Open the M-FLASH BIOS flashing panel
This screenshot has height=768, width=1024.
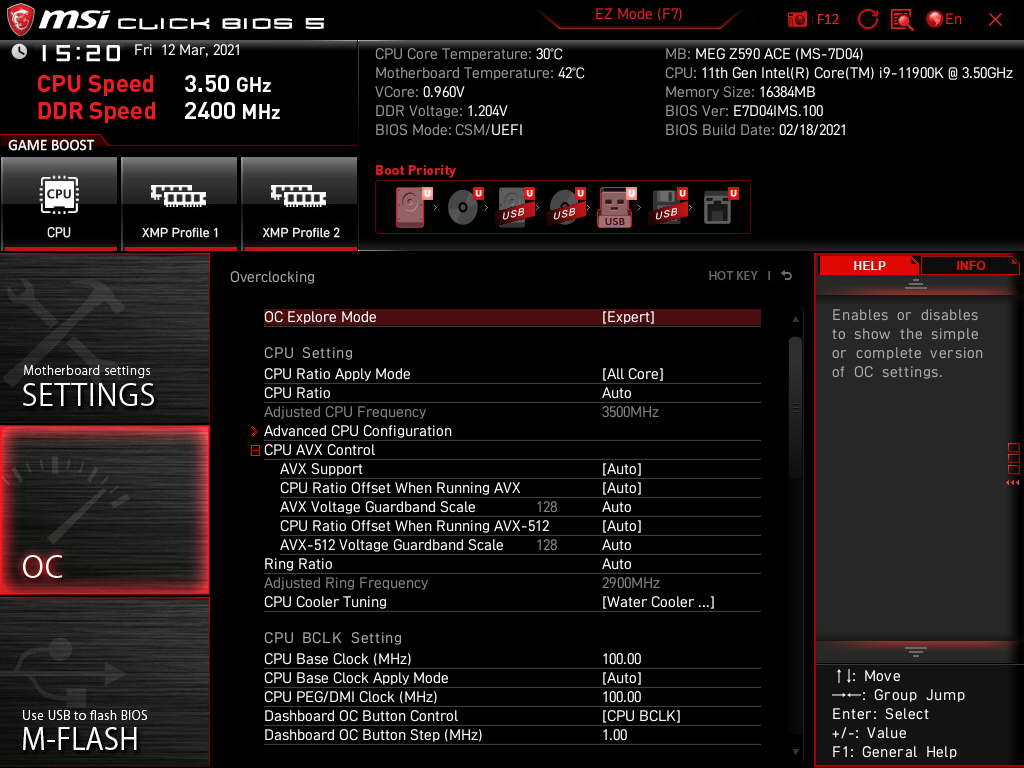tap(104, 682)
